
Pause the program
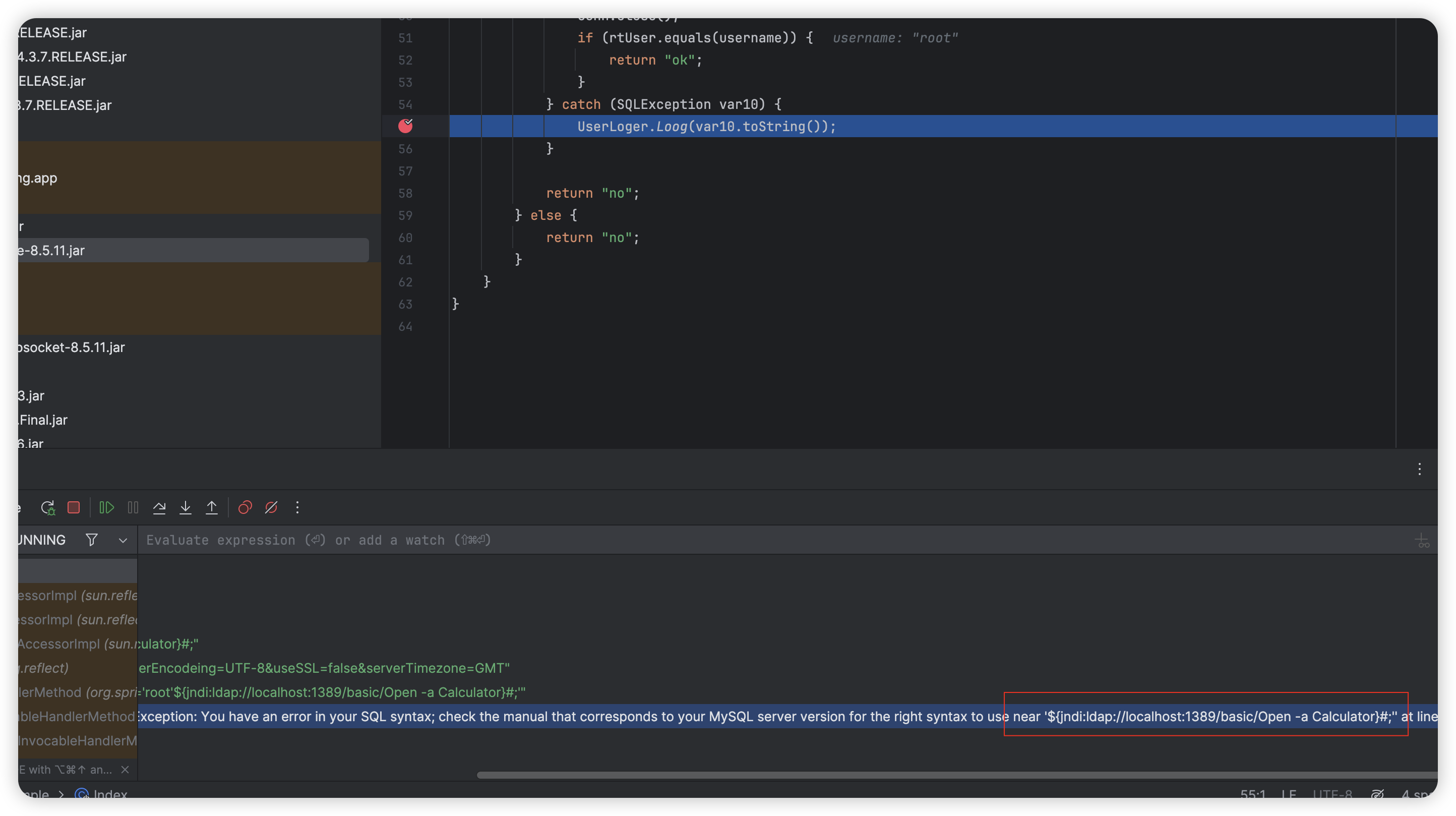click(133, 507)
